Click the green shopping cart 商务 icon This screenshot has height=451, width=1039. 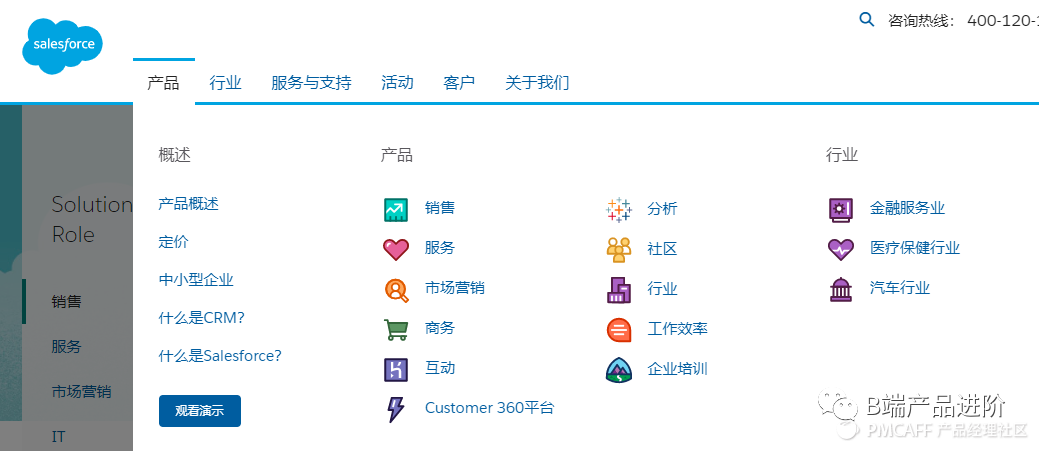[x=396, y=329]
